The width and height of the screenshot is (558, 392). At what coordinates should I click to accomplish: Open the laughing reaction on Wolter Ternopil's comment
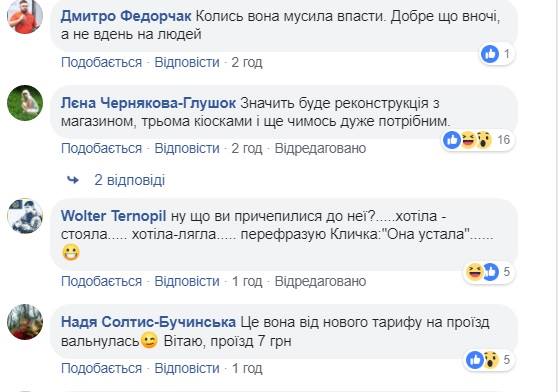474,272
